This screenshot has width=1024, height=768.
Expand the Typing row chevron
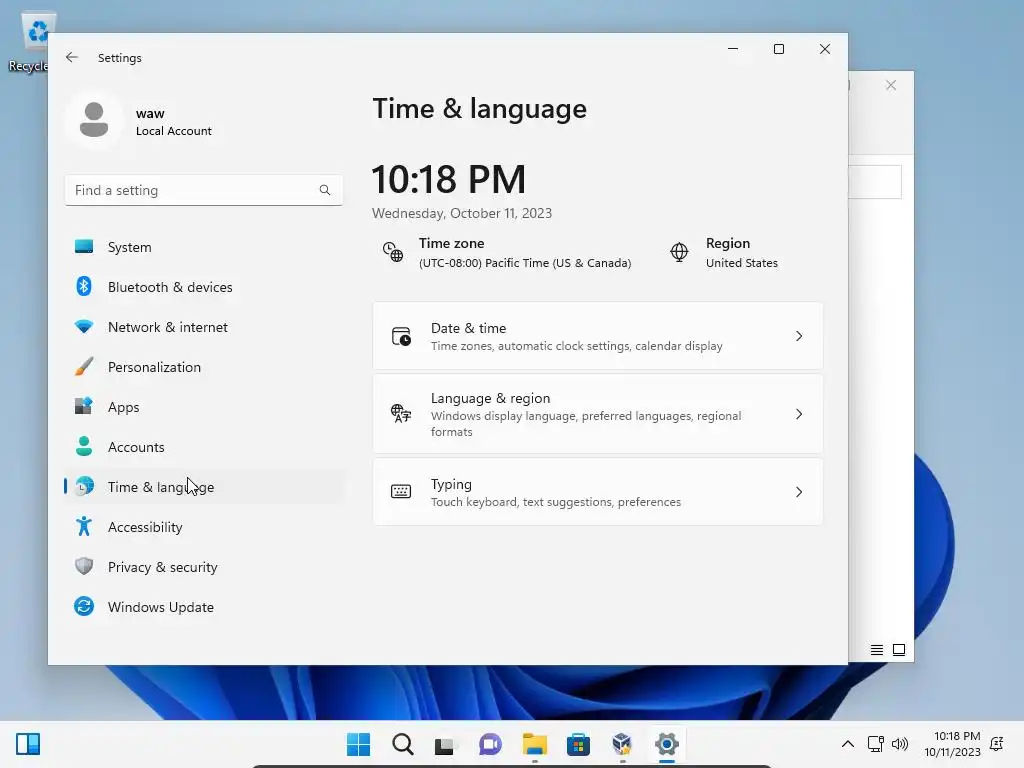tap(799, 492)
